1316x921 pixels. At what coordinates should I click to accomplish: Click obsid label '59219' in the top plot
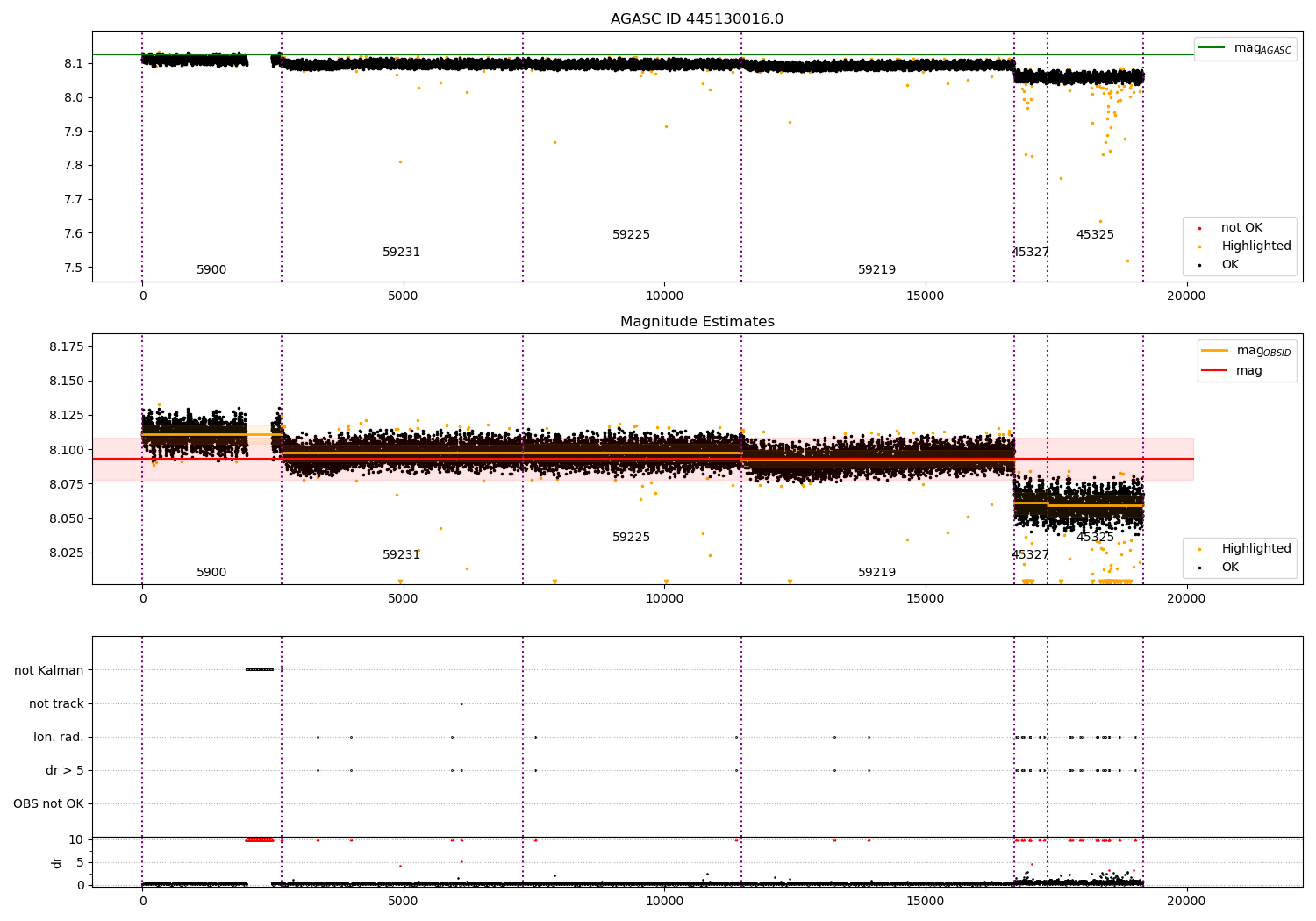point(876,270)
